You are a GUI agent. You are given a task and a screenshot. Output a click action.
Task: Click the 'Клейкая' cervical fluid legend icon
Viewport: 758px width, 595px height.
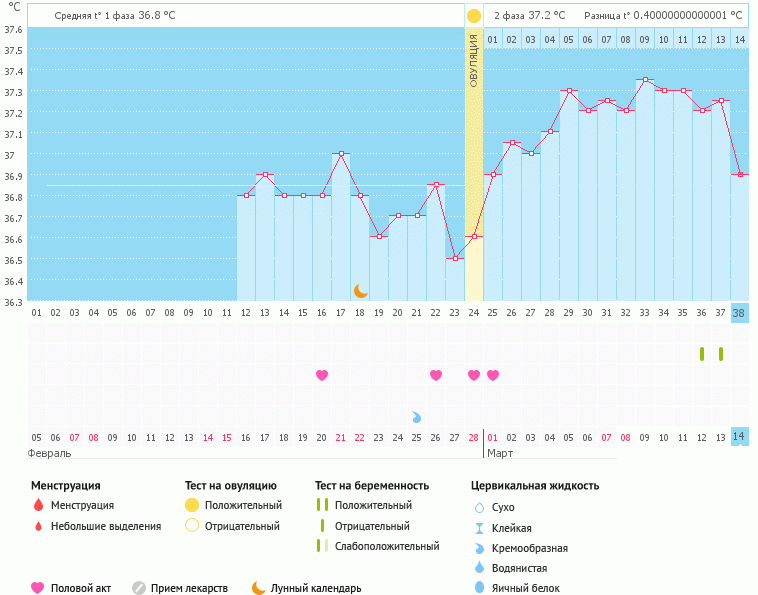pos(479,527)
